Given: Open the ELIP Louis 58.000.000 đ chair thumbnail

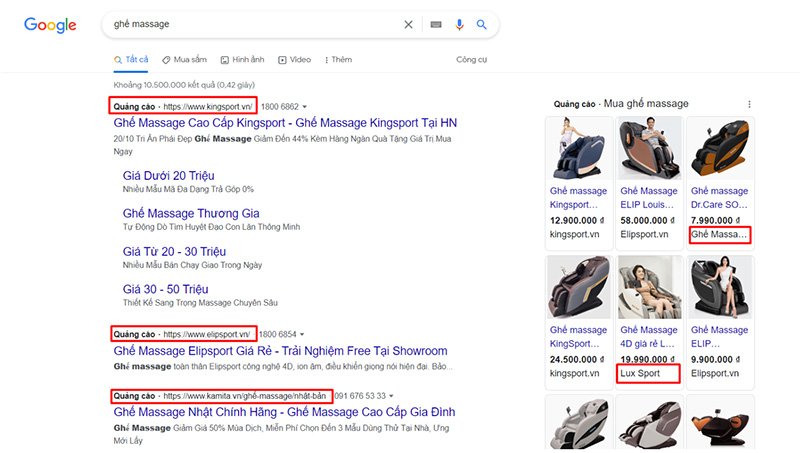Looking at the screenshot, I should click(649, 148).
